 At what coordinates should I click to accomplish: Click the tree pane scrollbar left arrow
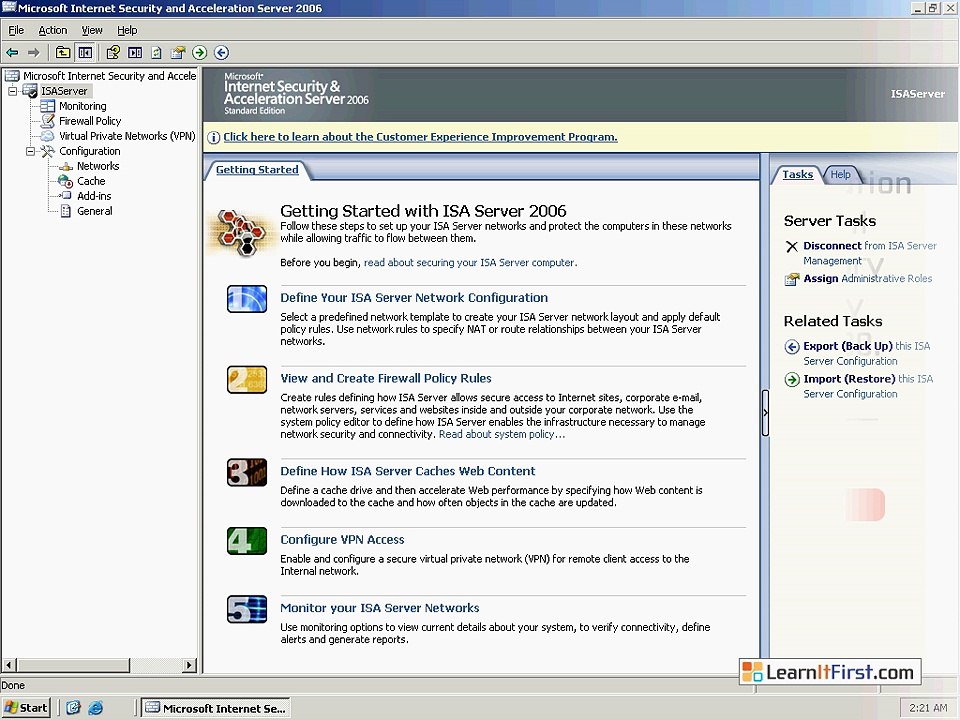9,665
